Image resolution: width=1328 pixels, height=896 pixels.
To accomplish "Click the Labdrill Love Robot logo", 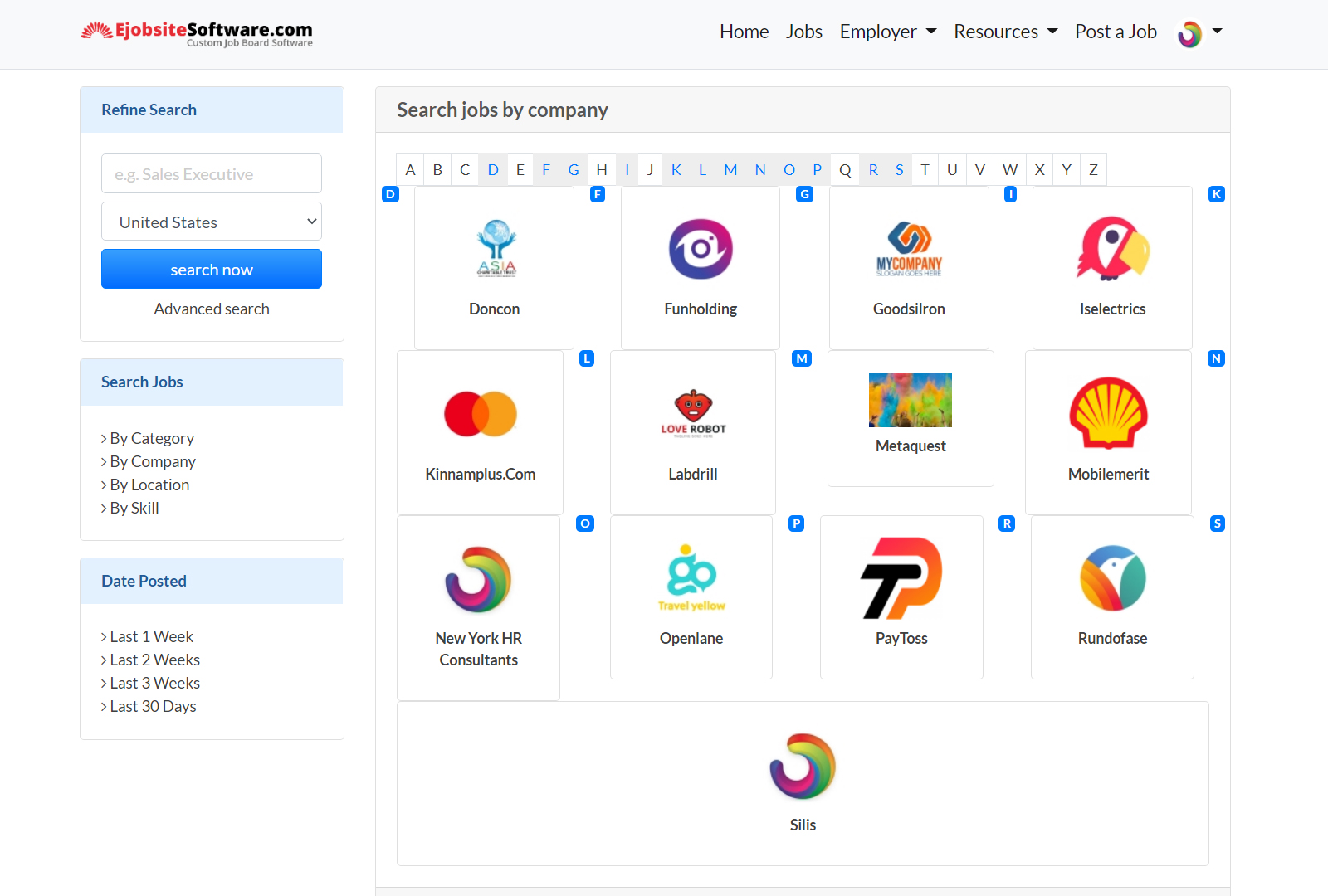I will click(693, 413).
